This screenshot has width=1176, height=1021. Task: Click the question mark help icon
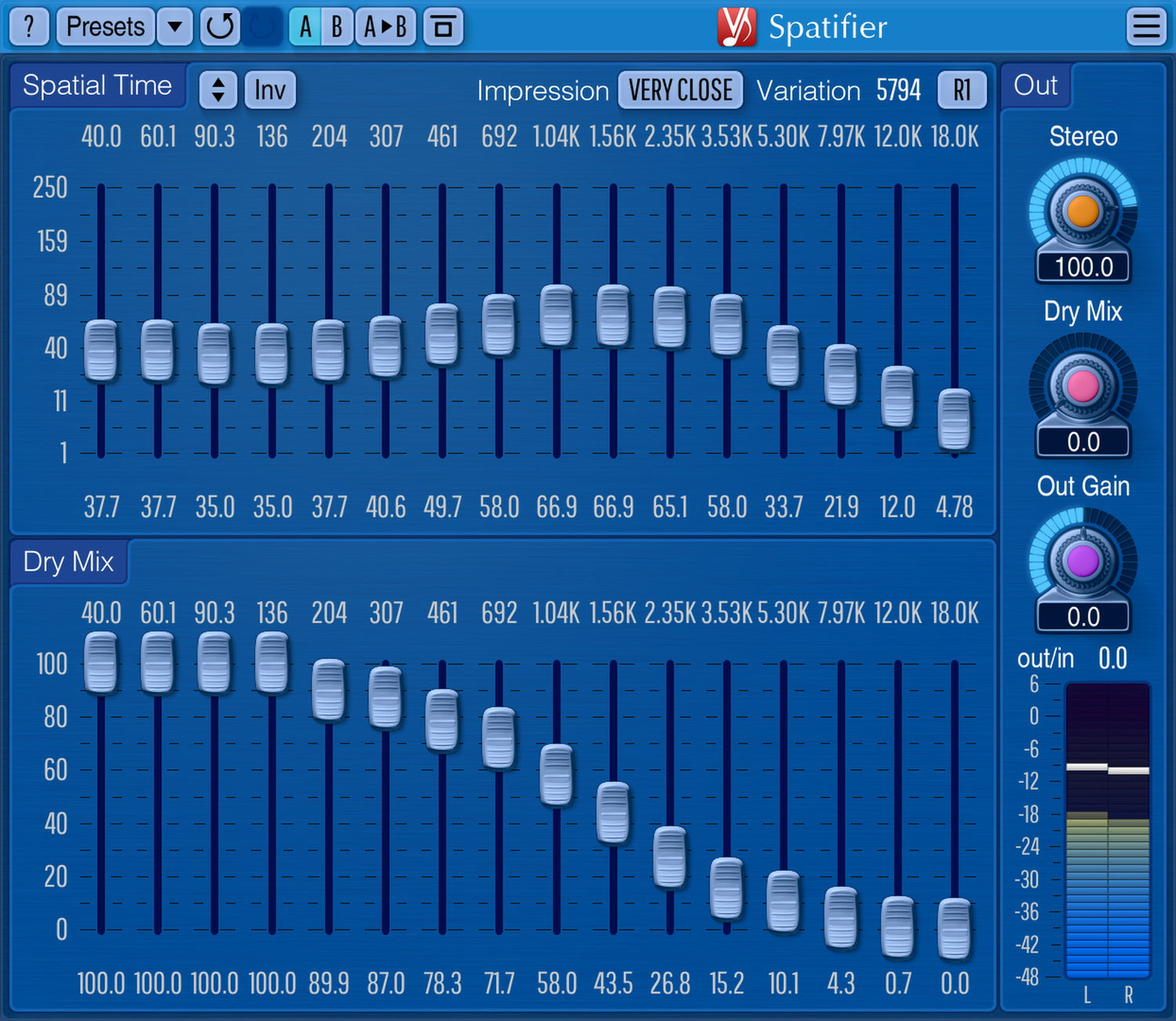coord(29,27)
